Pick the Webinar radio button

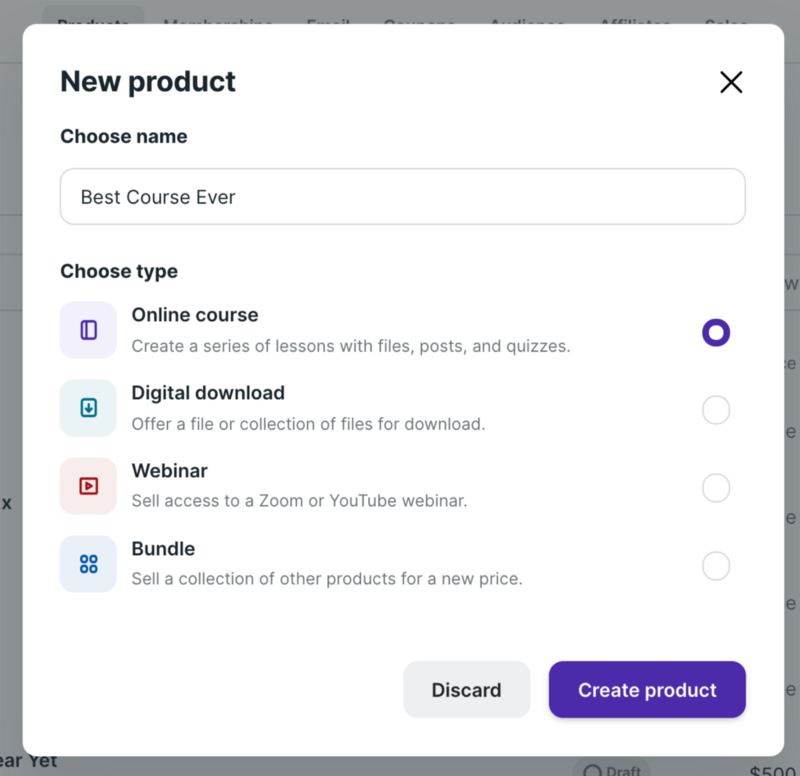[x=716, y=488]
